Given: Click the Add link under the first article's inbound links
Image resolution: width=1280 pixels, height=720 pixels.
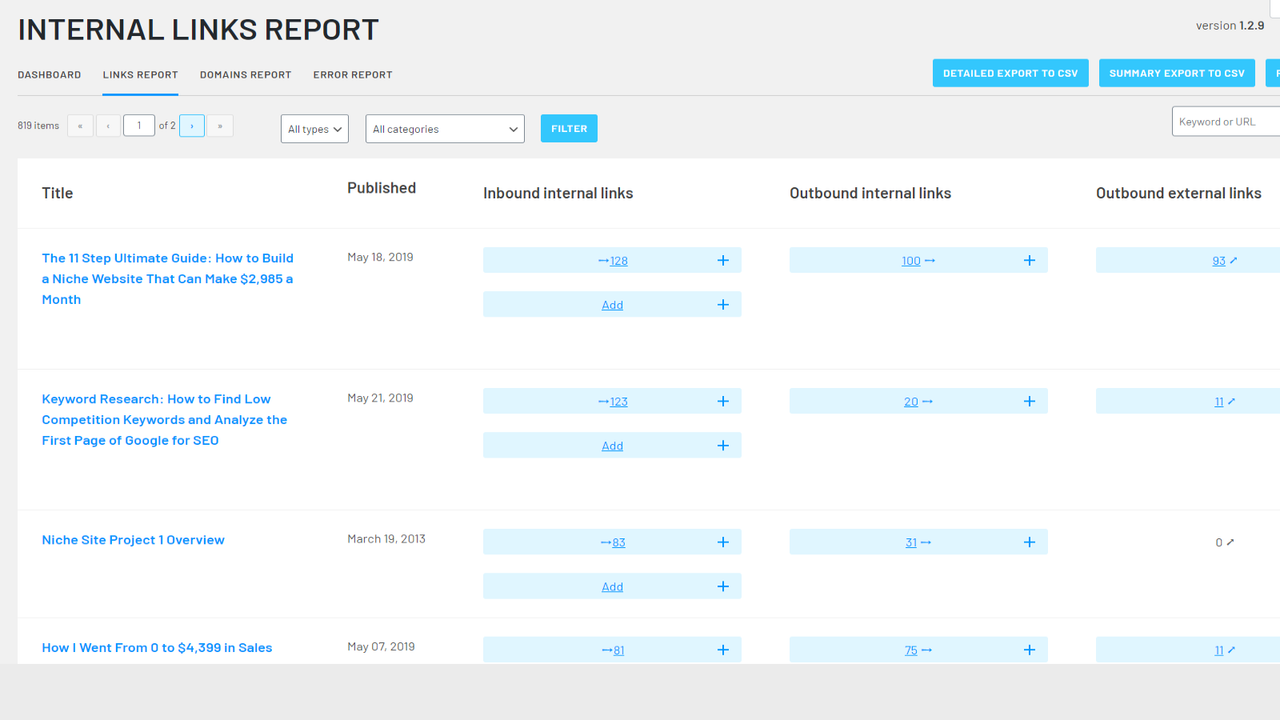Looking at the screenshot, I should [611, 304].
